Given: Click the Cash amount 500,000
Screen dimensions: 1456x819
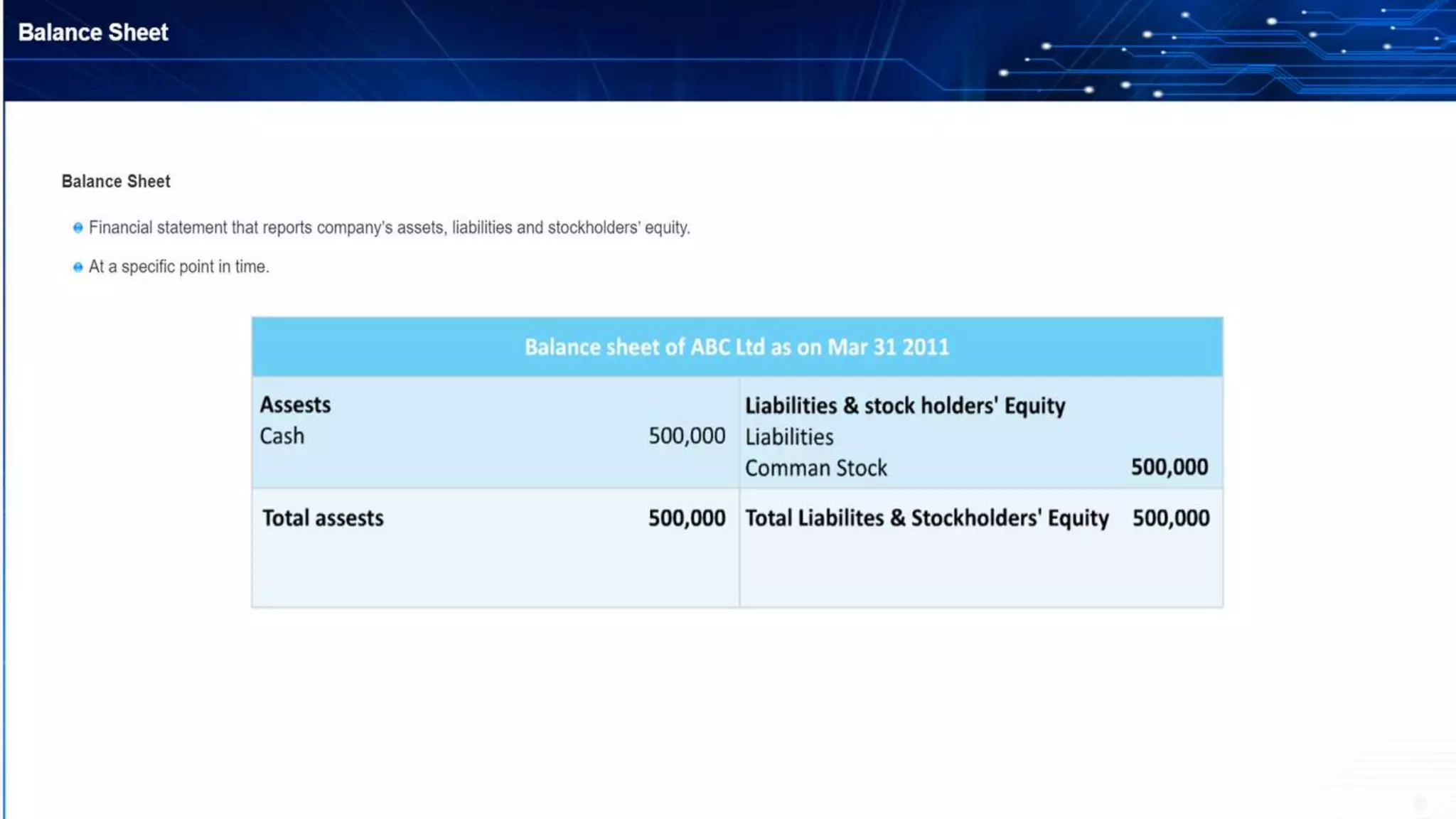Looking at the screenshot, I should [686, 436].
